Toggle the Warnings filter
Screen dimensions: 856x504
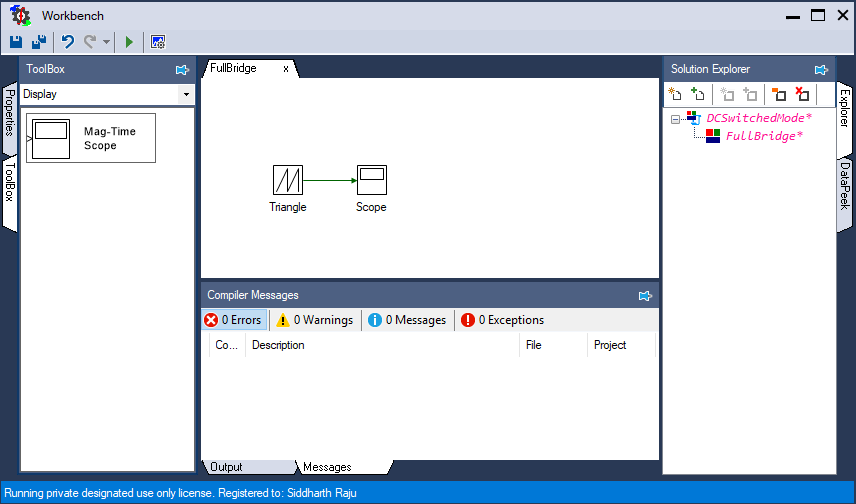click(x=314, y=320)
